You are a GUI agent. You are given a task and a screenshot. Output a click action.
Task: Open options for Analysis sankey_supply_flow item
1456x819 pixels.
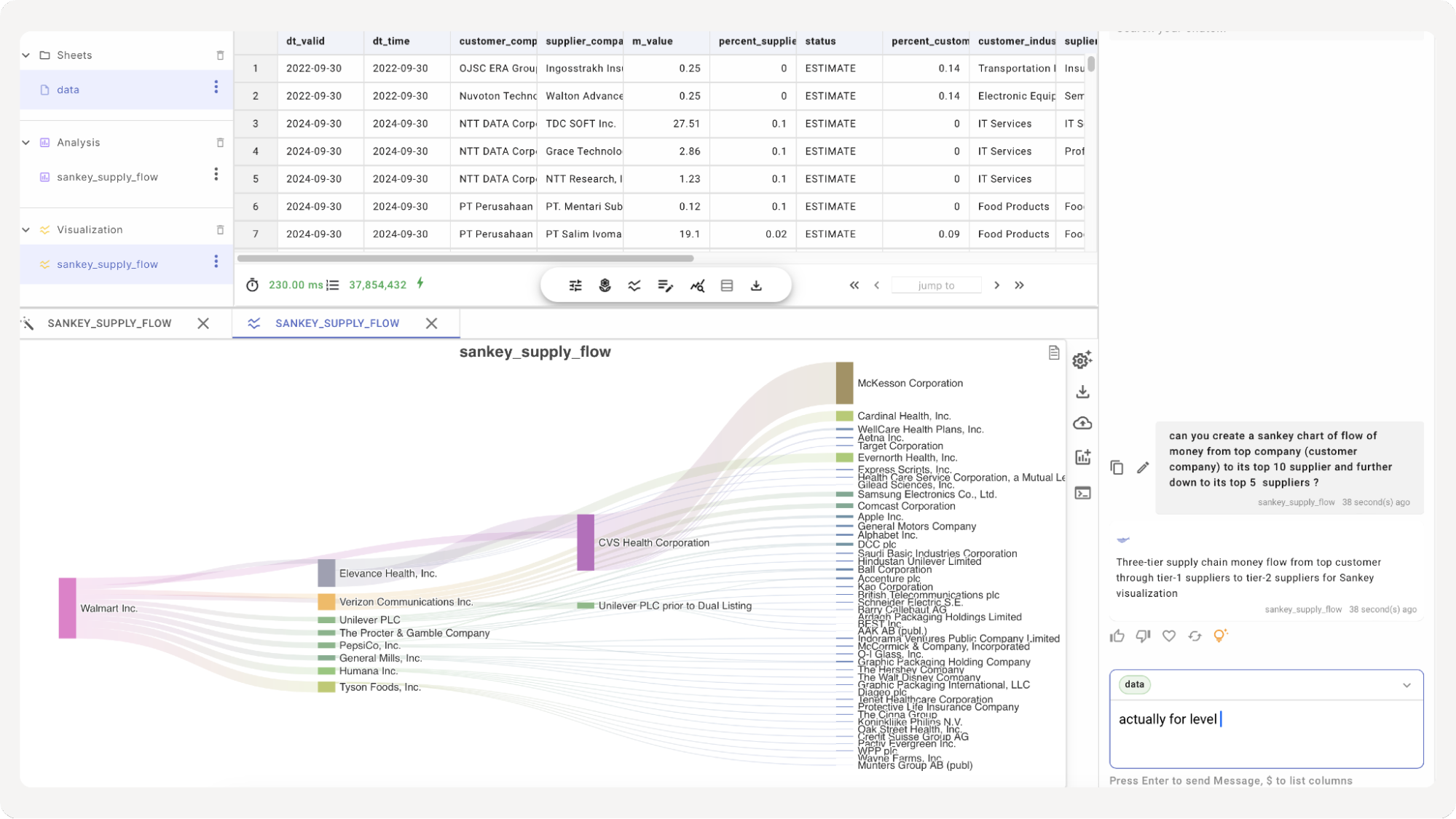click(x=216, y=174)
